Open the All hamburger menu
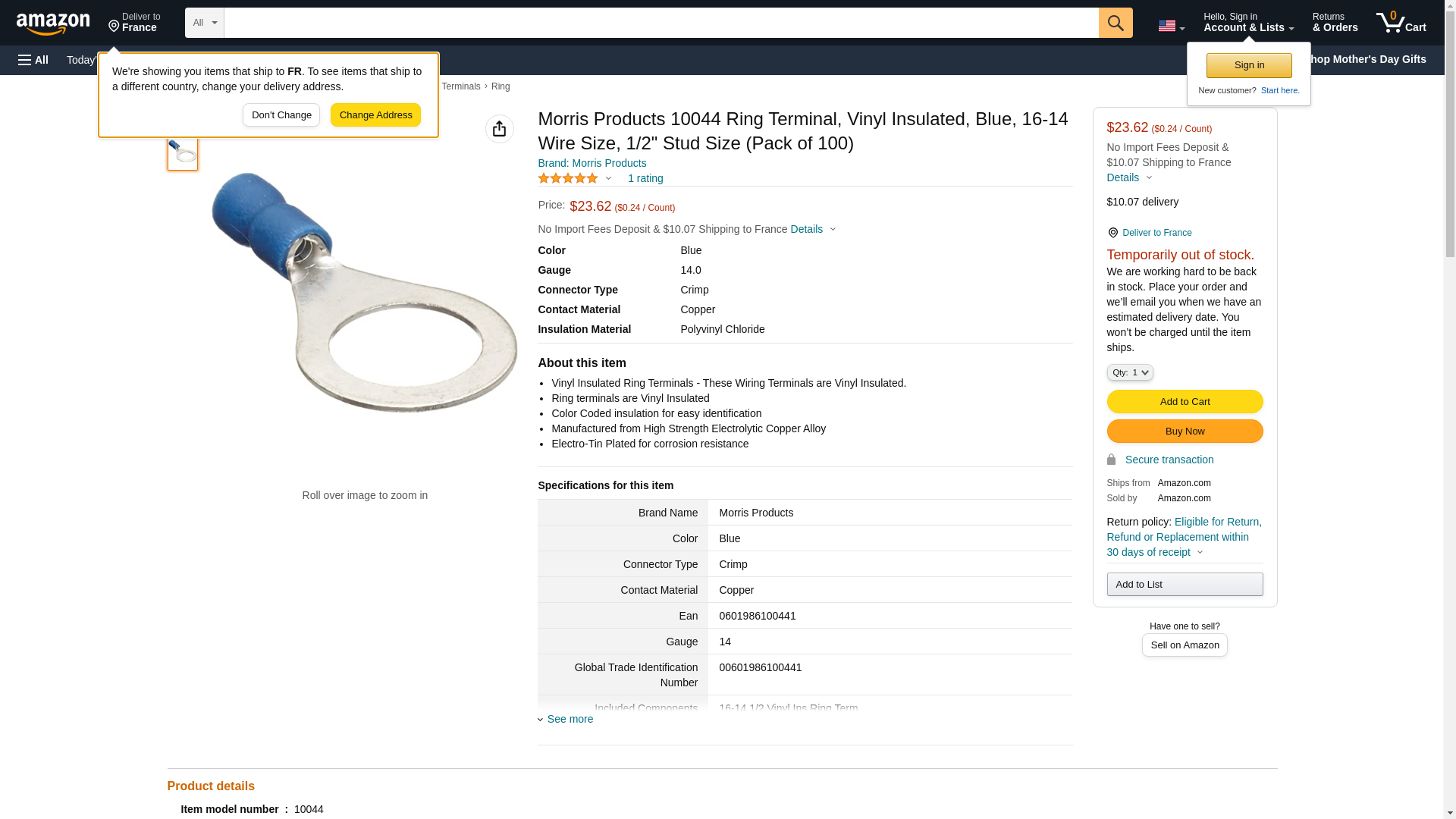The height and width of the screenshot is (819, 1456). pyautogui.click(x=33, y=60)
